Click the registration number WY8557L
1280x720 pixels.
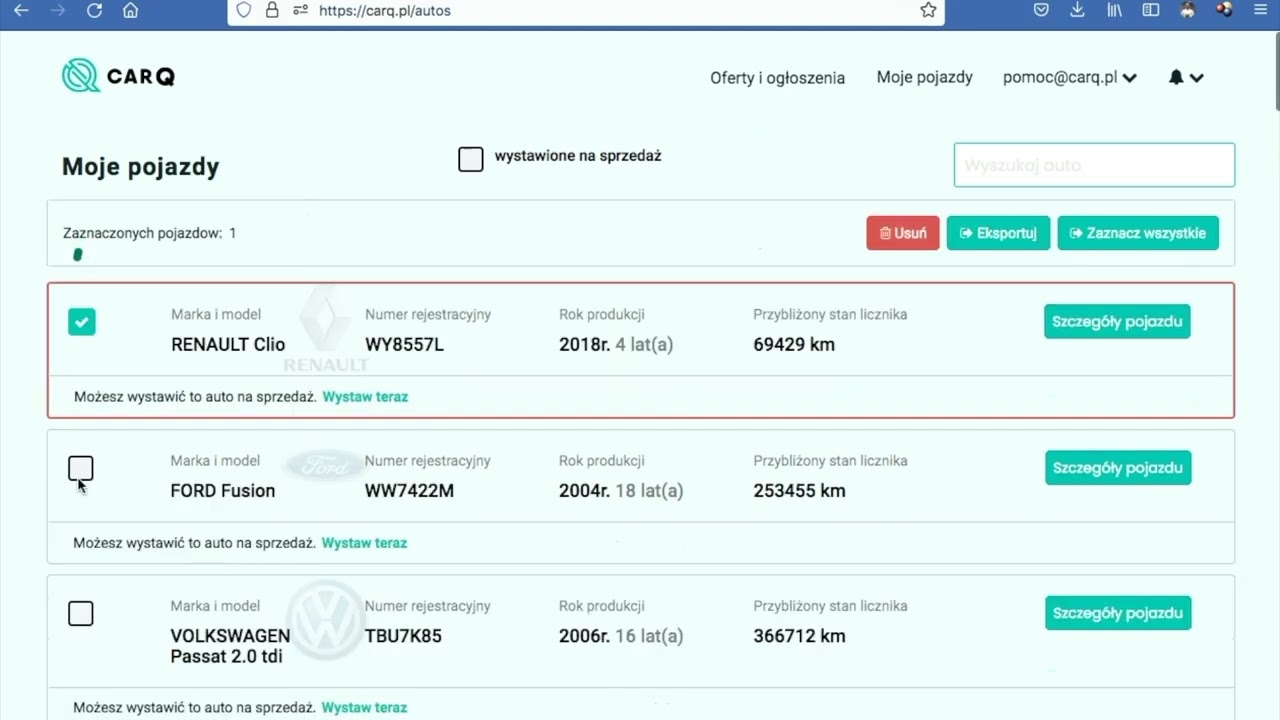tap(404, 345)
